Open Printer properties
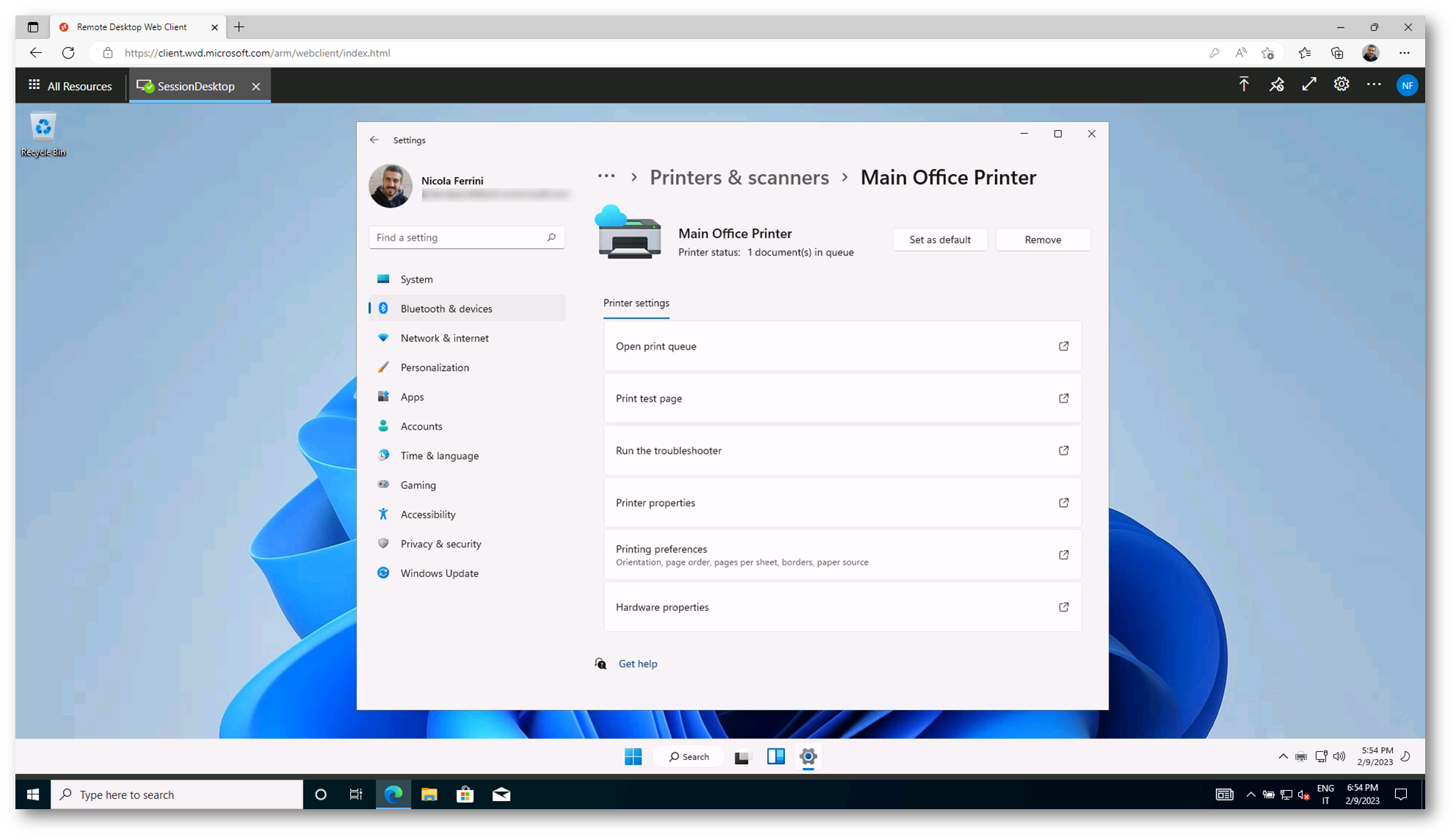Screen dimensions: 1456x840 pos(842,502)
